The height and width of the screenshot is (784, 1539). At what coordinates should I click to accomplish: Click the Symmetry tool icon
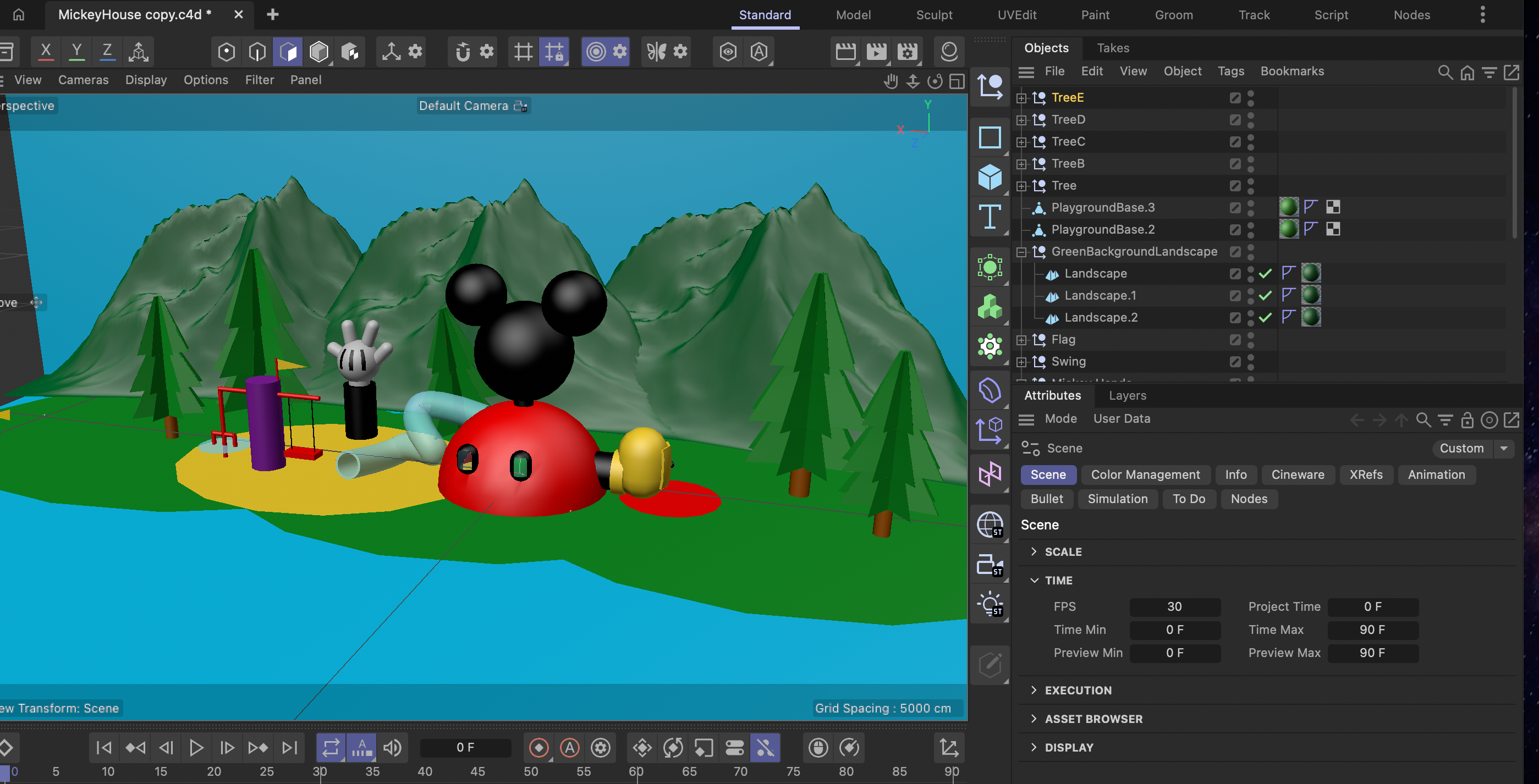point(656,52)
